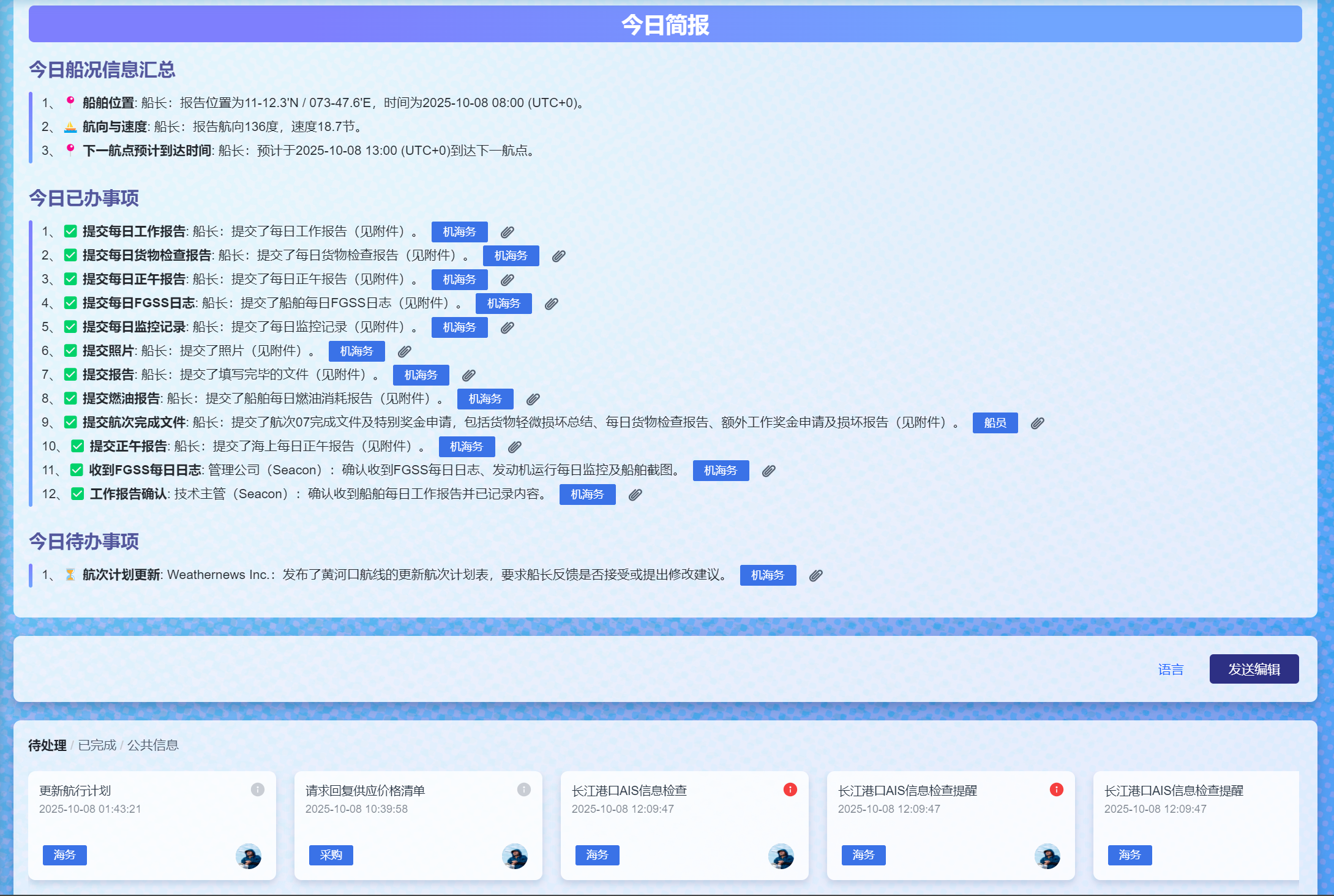Viewport: 1334px width, 896px height.
Task: Click gray info icon on 更新航行计划 card
Action: click(x=257, y=790)
